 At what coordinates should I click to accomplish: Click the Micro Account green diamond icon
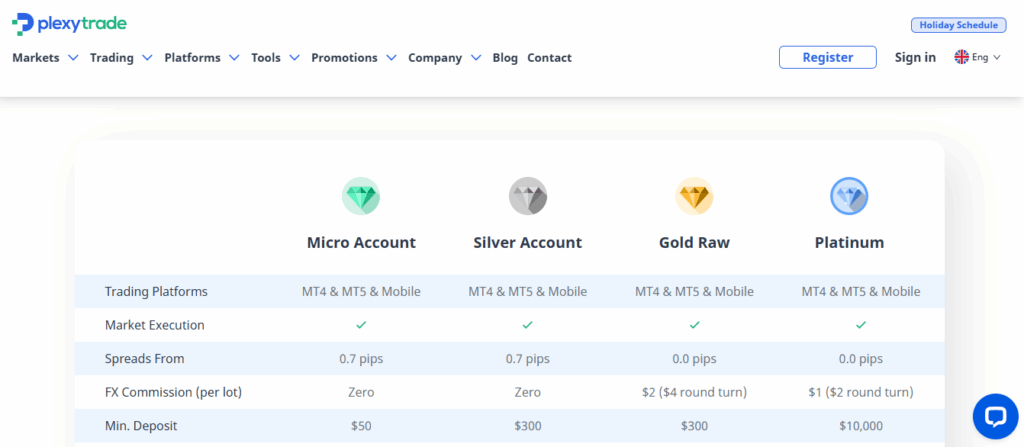coord(361,196)
